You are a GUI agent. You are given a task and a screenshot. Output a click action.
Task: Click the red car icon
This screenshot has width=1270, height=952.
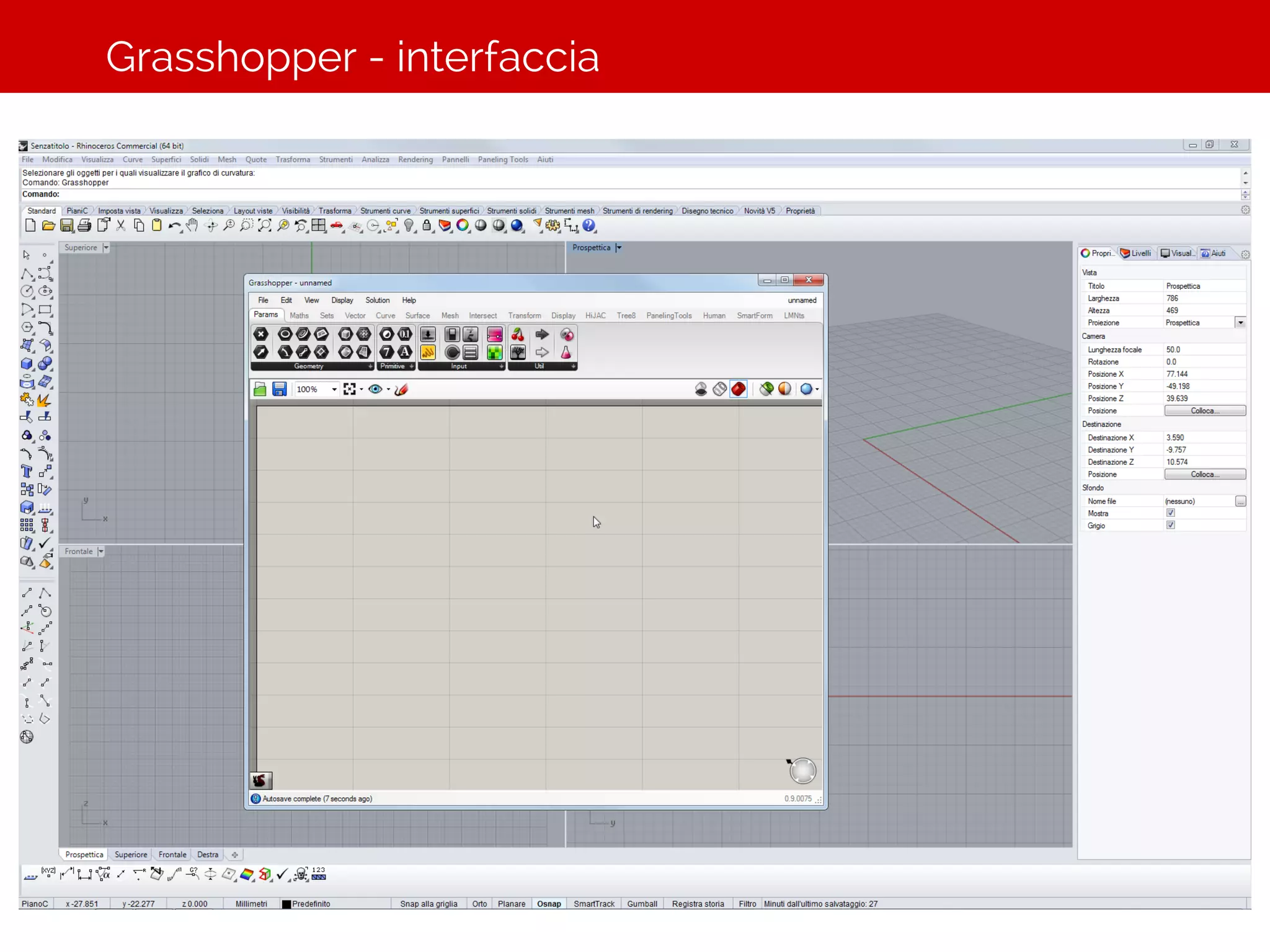tap(337, 226)
